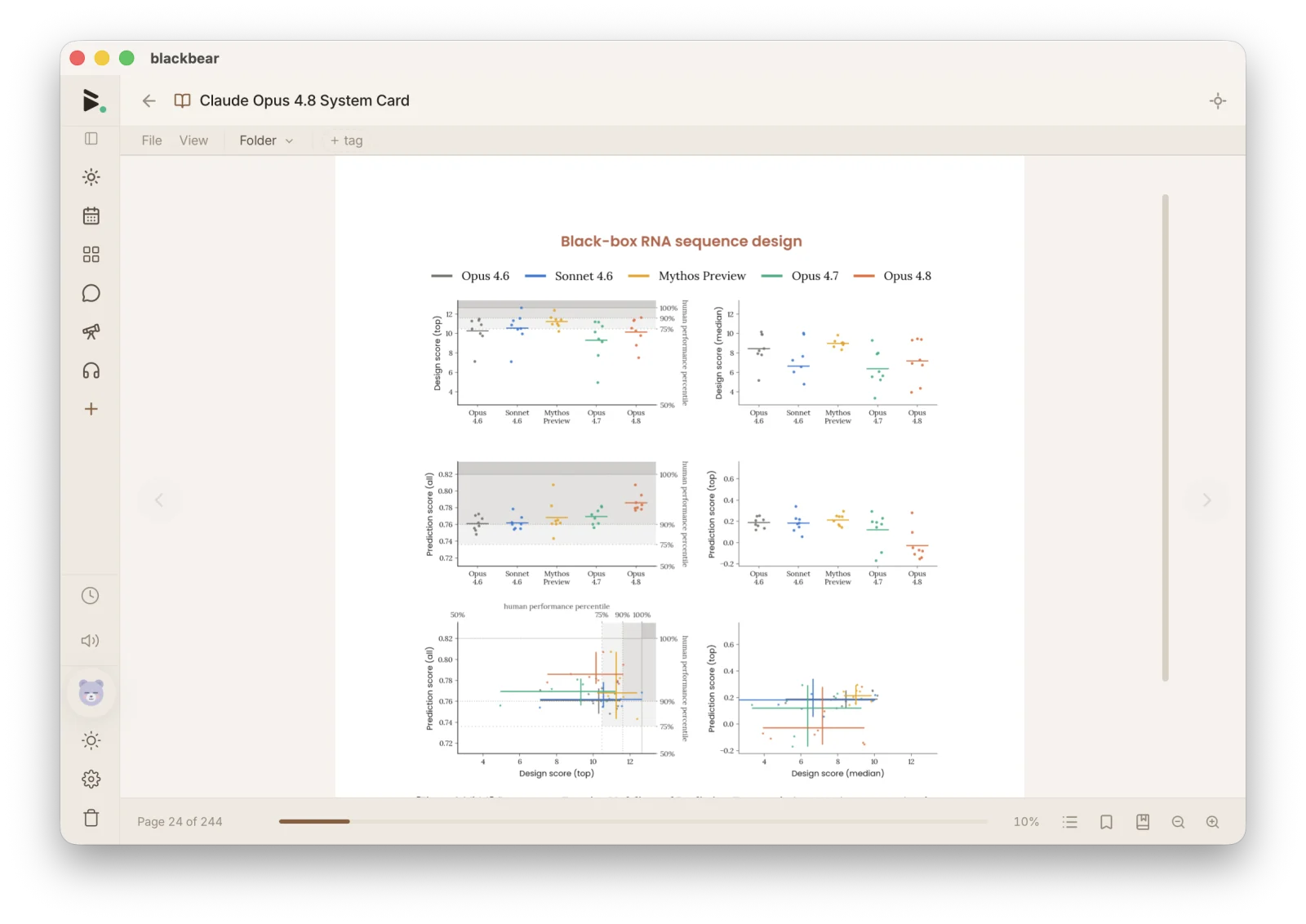Open the chat bubble icon
The image size is (1306, 924).
tap(91, 293)
